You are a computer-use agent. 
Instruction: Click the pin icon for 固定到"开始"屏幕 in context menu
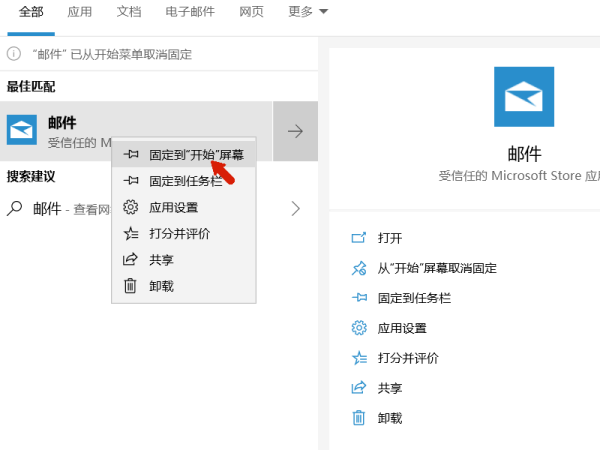[x=130, y=155]
